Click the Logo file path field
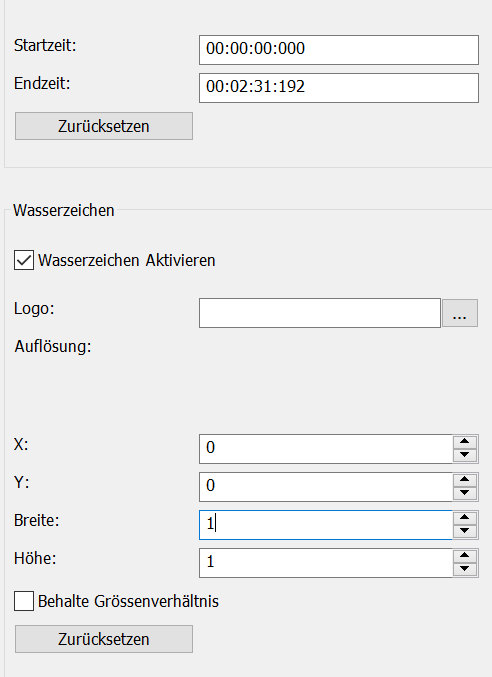This screenshot has width=492, height=677. [x=320, y=313]
